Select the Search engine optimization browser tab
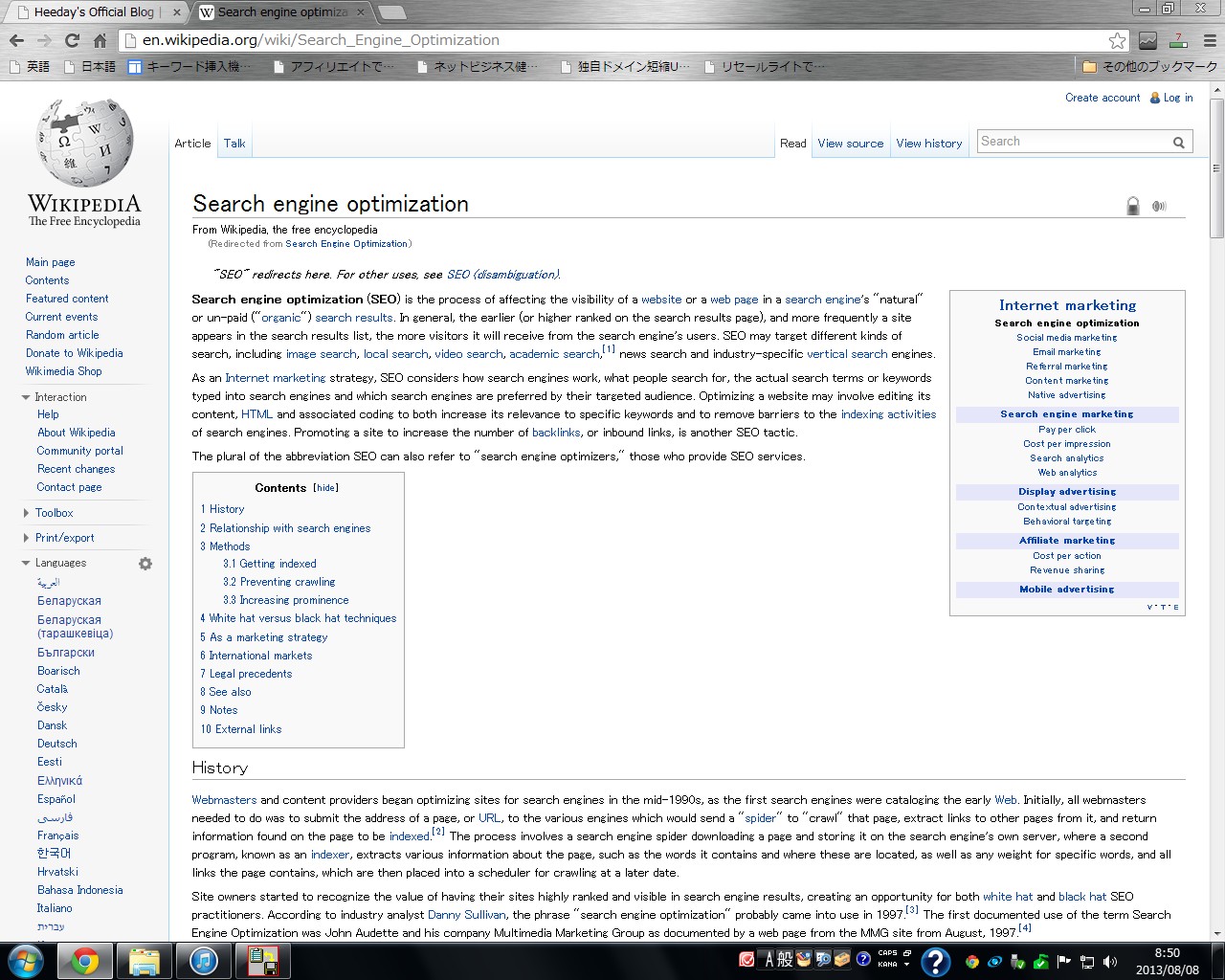Screen dimensions: 1225x980 tap(282, 11)
